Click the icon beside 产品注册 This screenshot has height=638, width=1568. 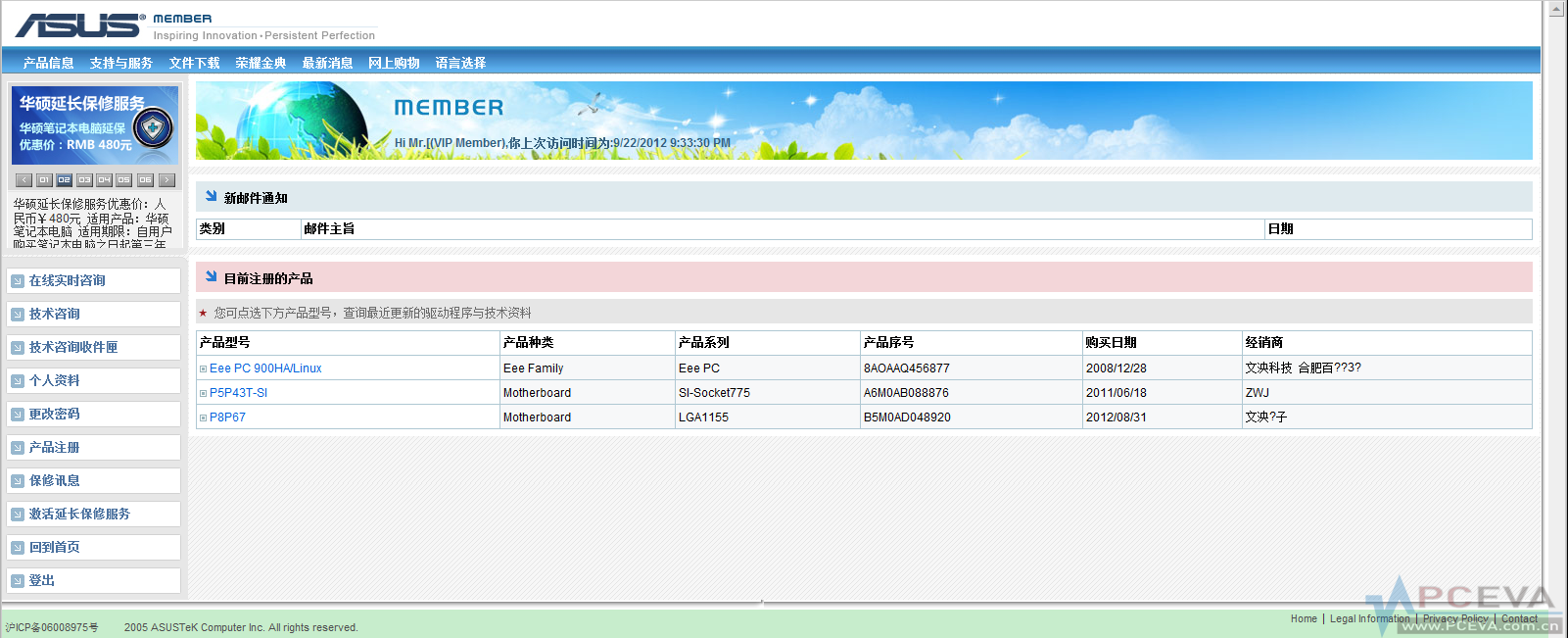(18, 448)
